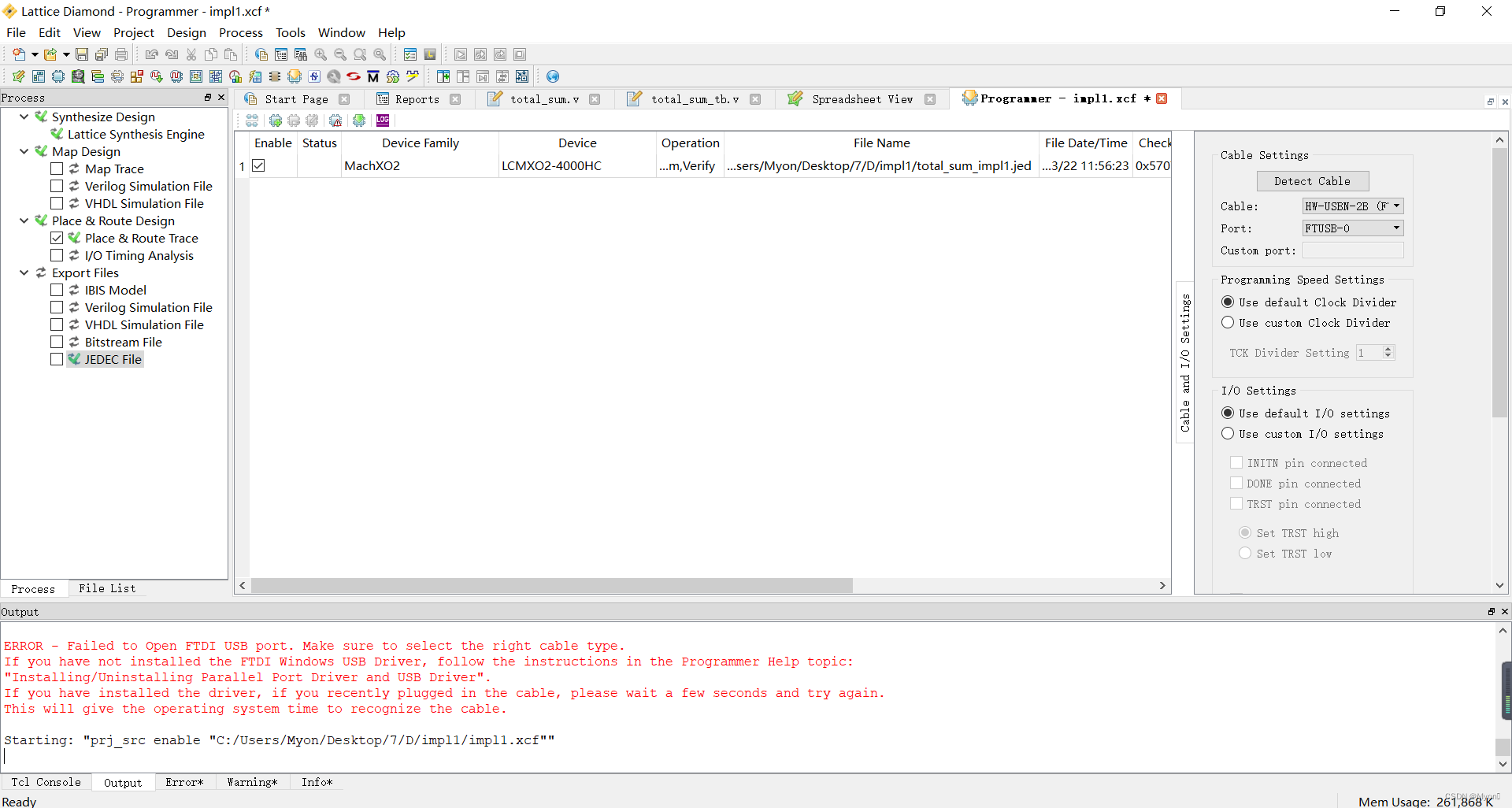Click the Zoom Out magnifier icon
The height and width of the screenshot is (808, 1512).
point(340,54)
